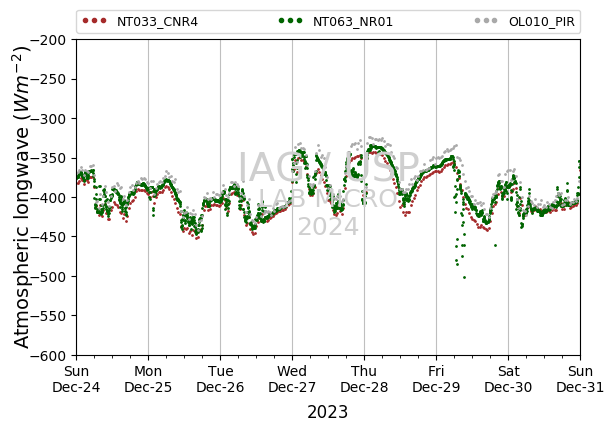The height and width of the screenshot is (432, 614).
Task: Click the green NT063_NR01 legend marker dots
Action: point(290,21)
